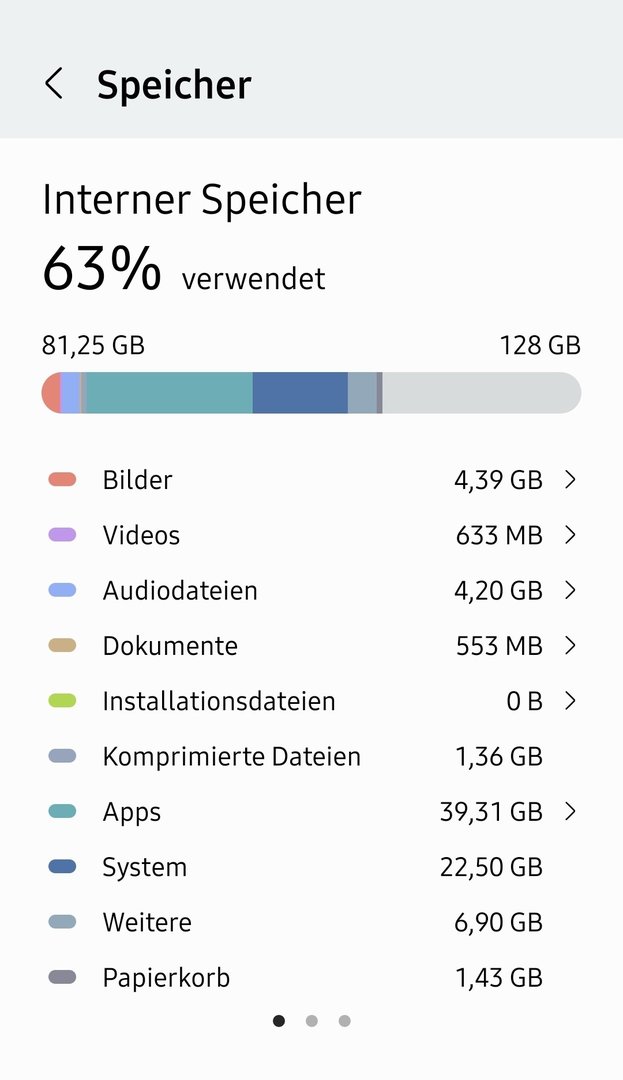Screen dimensions: 623x1080
Task: Open the chevron next to Apps 39,31 GB
Action: 570,811
